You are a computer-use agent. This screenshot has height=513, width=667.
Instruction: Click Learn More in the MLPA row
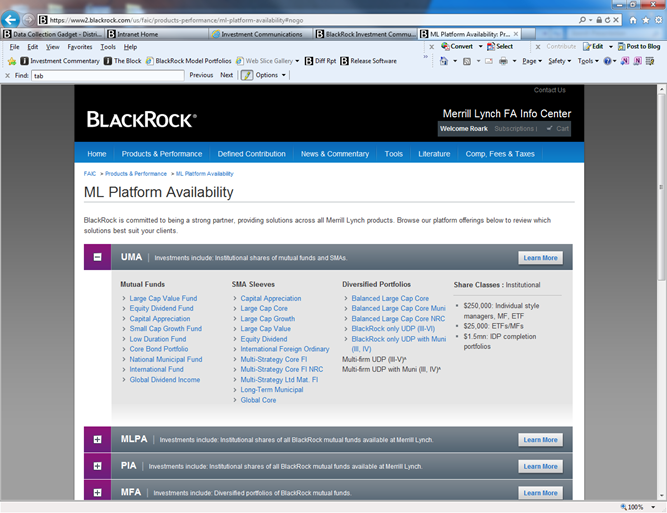click(540, 440)
